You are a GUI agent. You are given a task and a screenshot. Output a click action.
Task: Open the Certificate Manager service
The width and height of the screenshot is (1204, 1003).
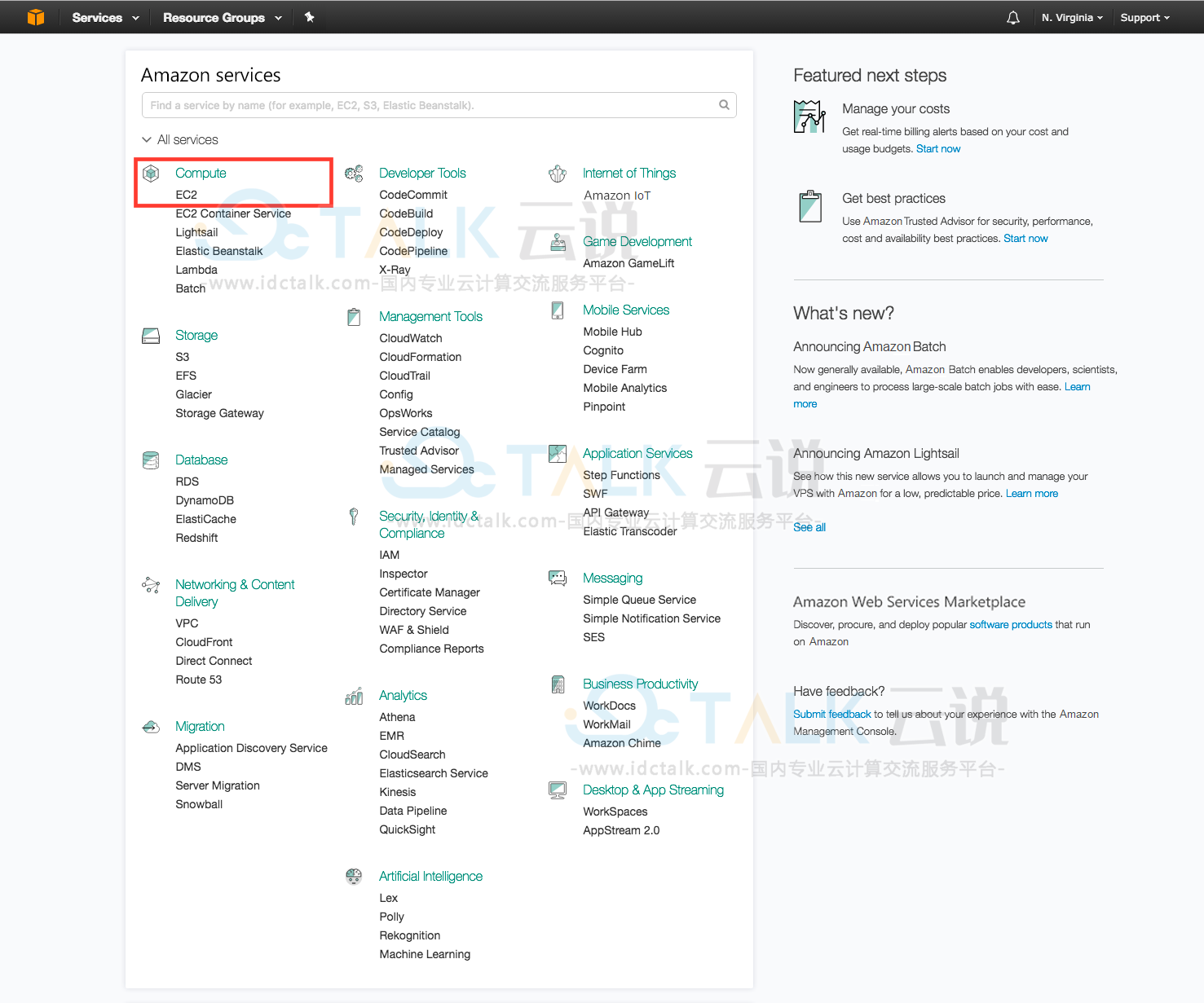pos(430,592)
